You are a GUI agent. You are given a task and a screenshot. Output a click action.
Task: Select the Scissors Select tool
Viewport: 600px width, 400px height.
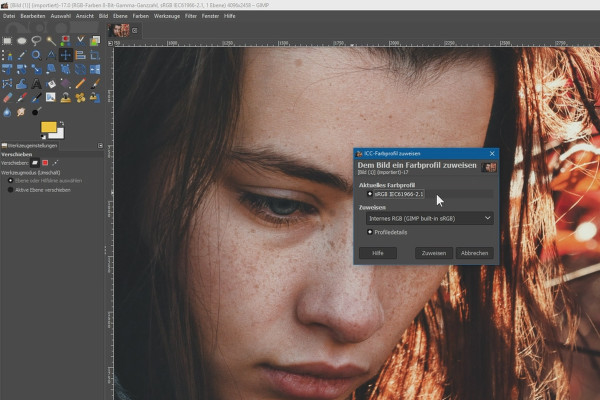[x=80, y=41]
